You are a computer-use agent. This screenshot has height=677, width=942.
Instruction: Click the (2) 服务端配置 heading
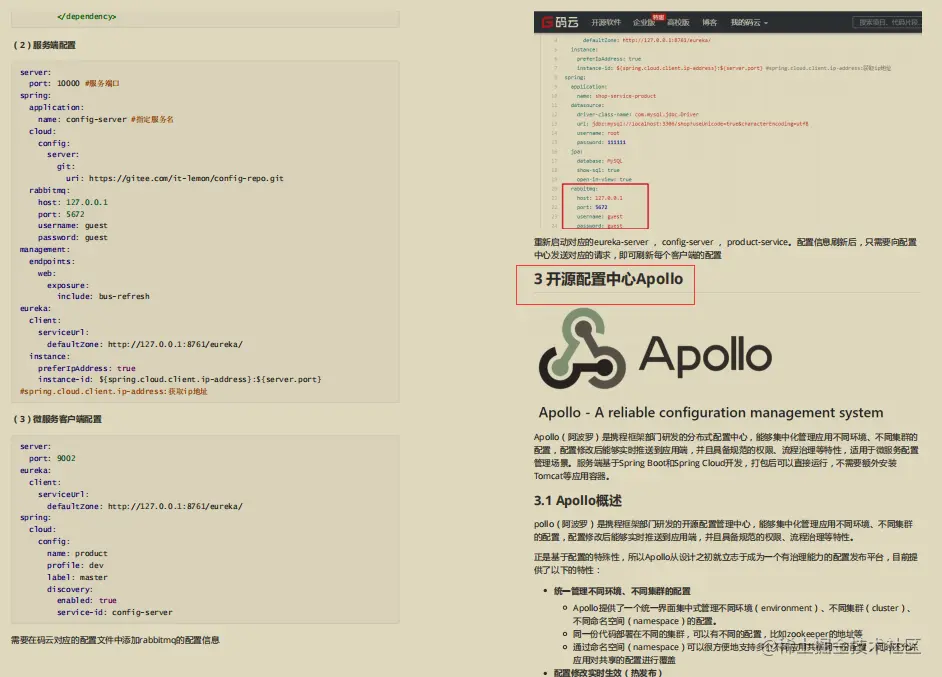(44, 45)
